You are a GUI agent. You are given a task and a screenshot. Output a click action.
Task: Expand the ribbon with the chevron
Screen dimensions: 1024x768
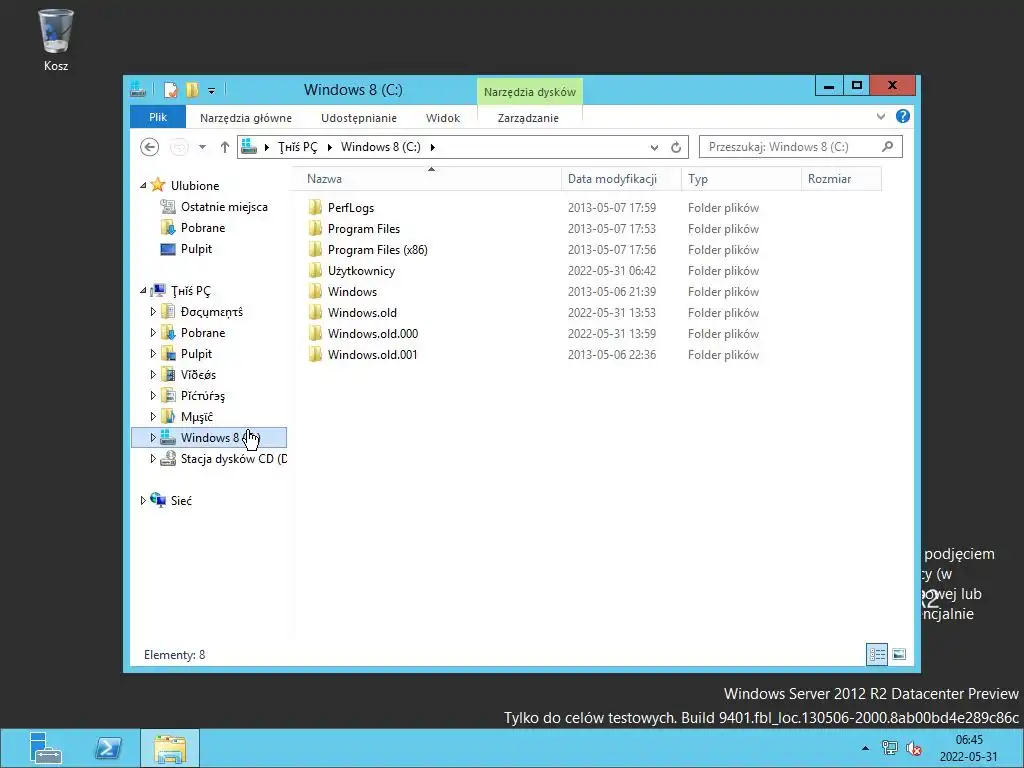tap(881, 117)
